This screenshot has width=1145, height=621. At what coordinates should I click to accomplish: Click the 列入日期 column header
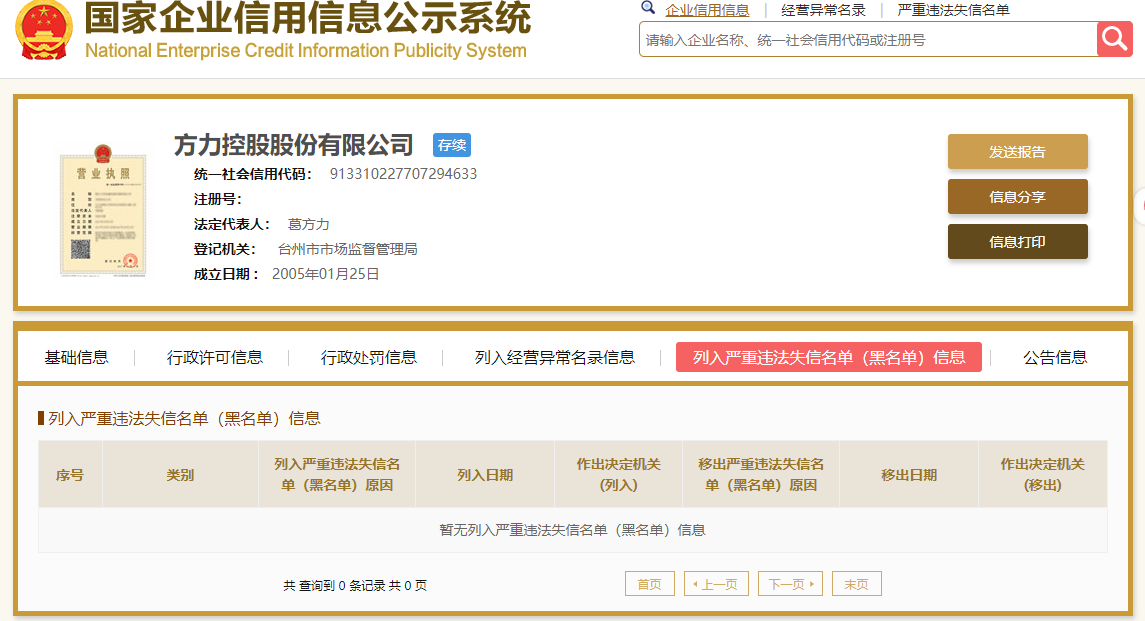pyautogui.click(x=485, y=475)
